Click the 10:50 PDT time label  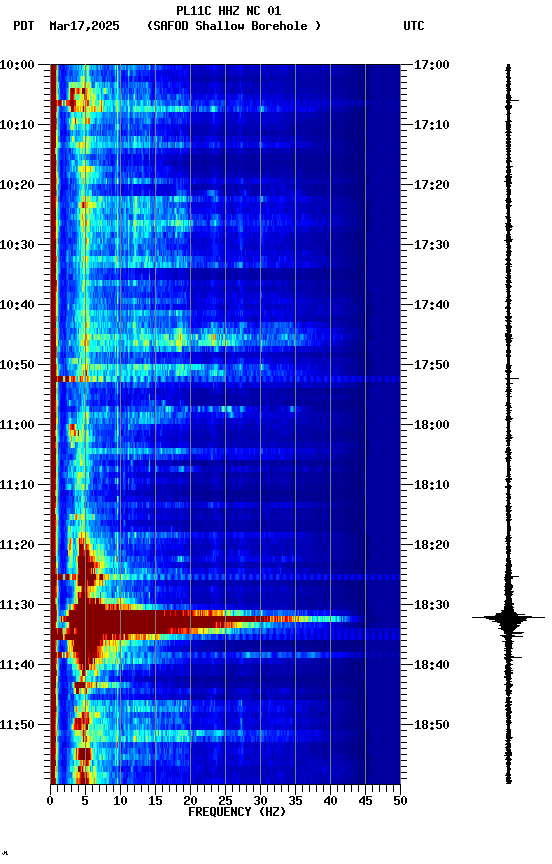pos(17,365)
